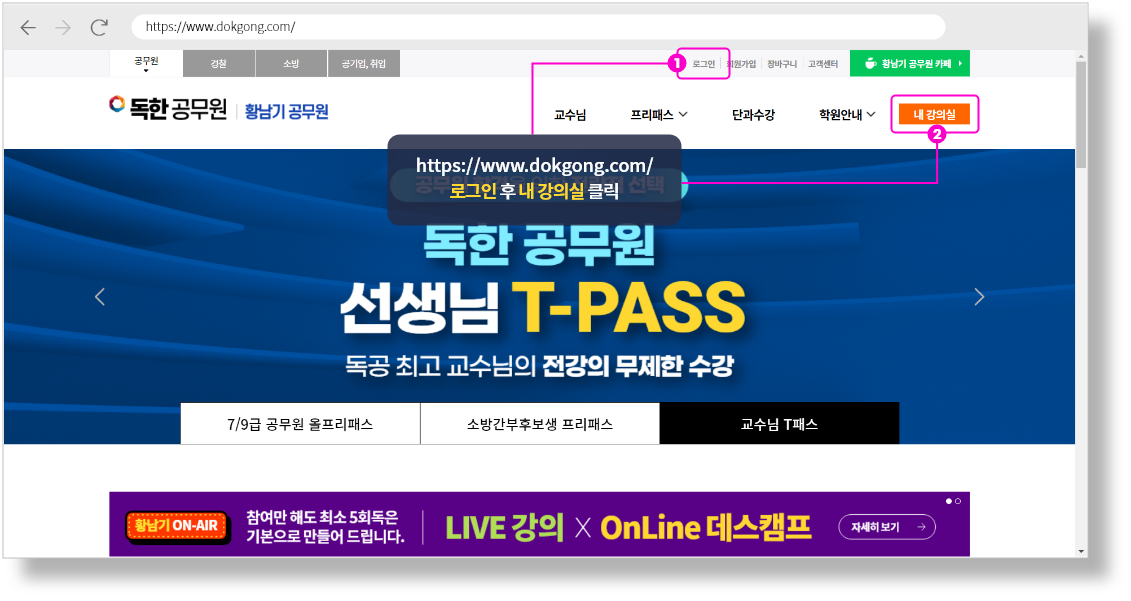This screenshot has width=1131, height=601.
Task: Expand the 프리패스 dropdown menu
Action: (659, 115)
